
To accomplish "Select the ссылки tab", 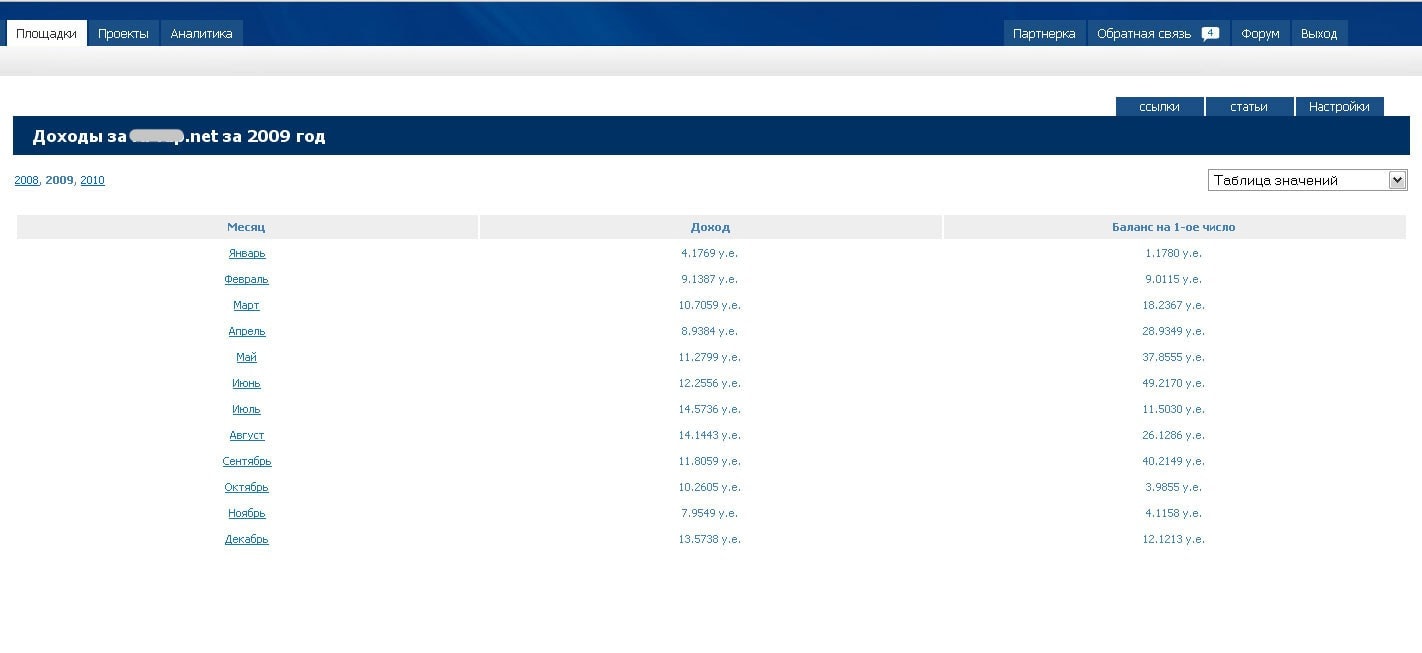I will (1159, 106).
